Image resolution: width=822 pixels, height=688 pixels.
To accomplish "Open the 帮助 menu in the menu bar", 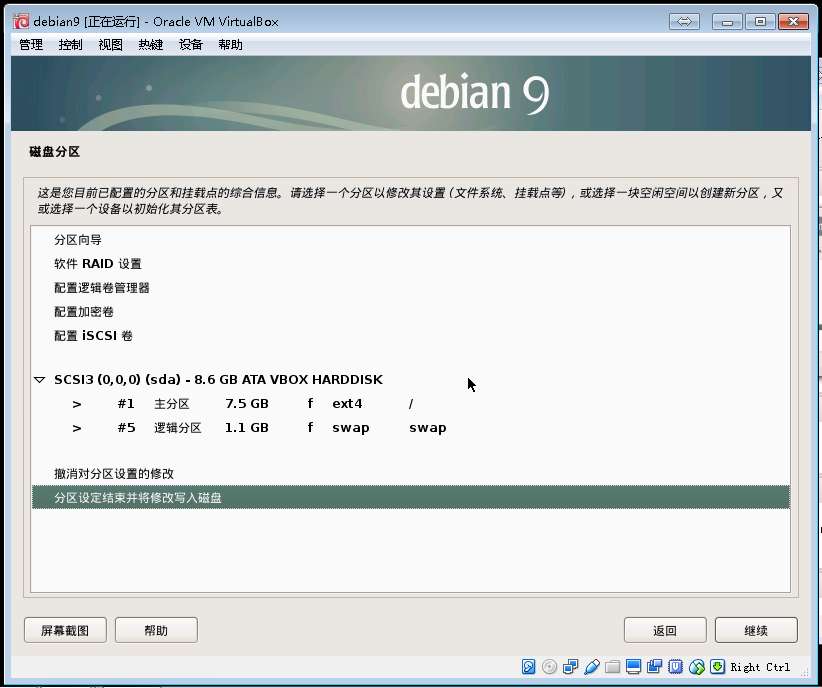I will pyautogui.click(x=231, y=45).
